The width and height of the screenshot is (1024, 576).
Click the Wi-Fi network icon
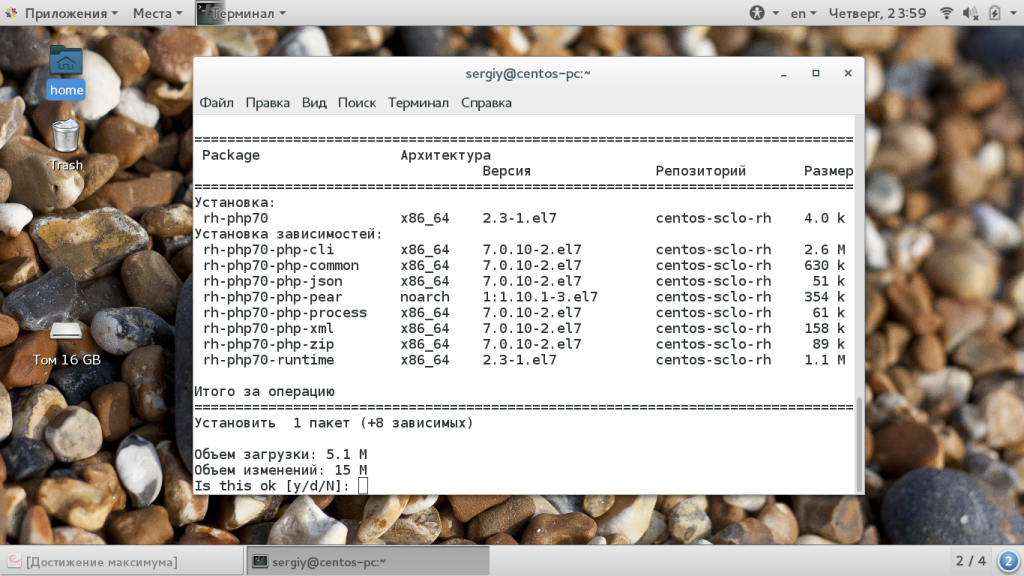(945, 13)
